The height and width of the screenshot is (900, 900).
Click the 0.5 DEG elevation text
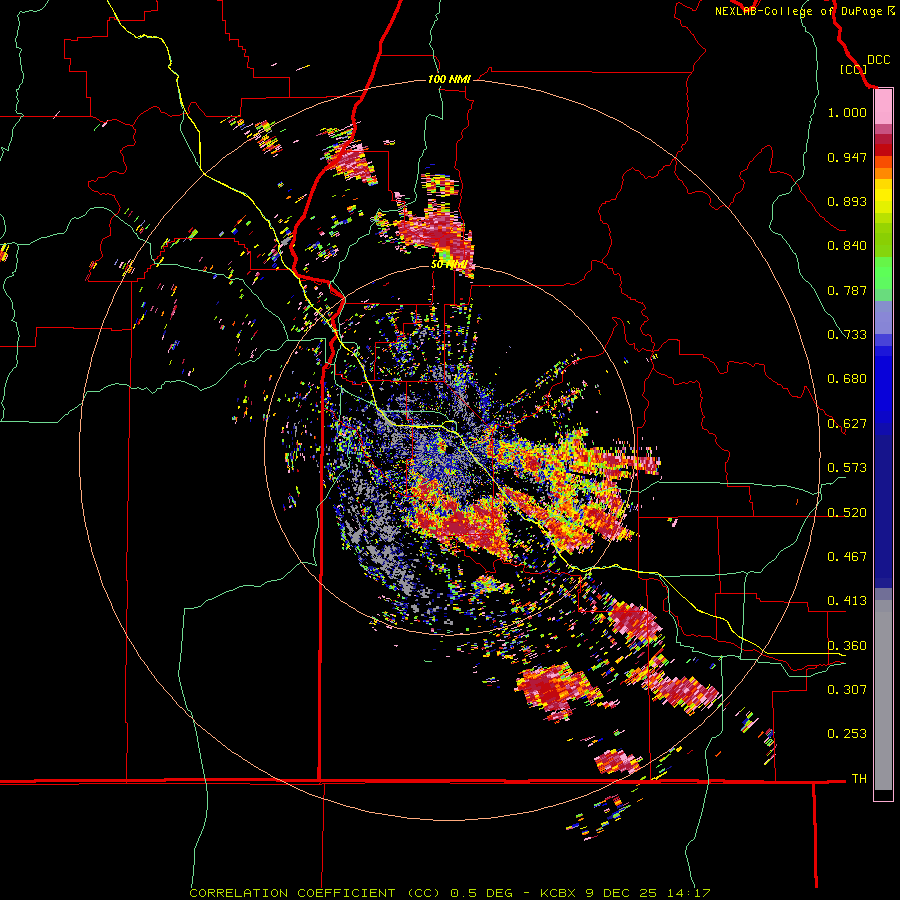[x=480, y=893]
